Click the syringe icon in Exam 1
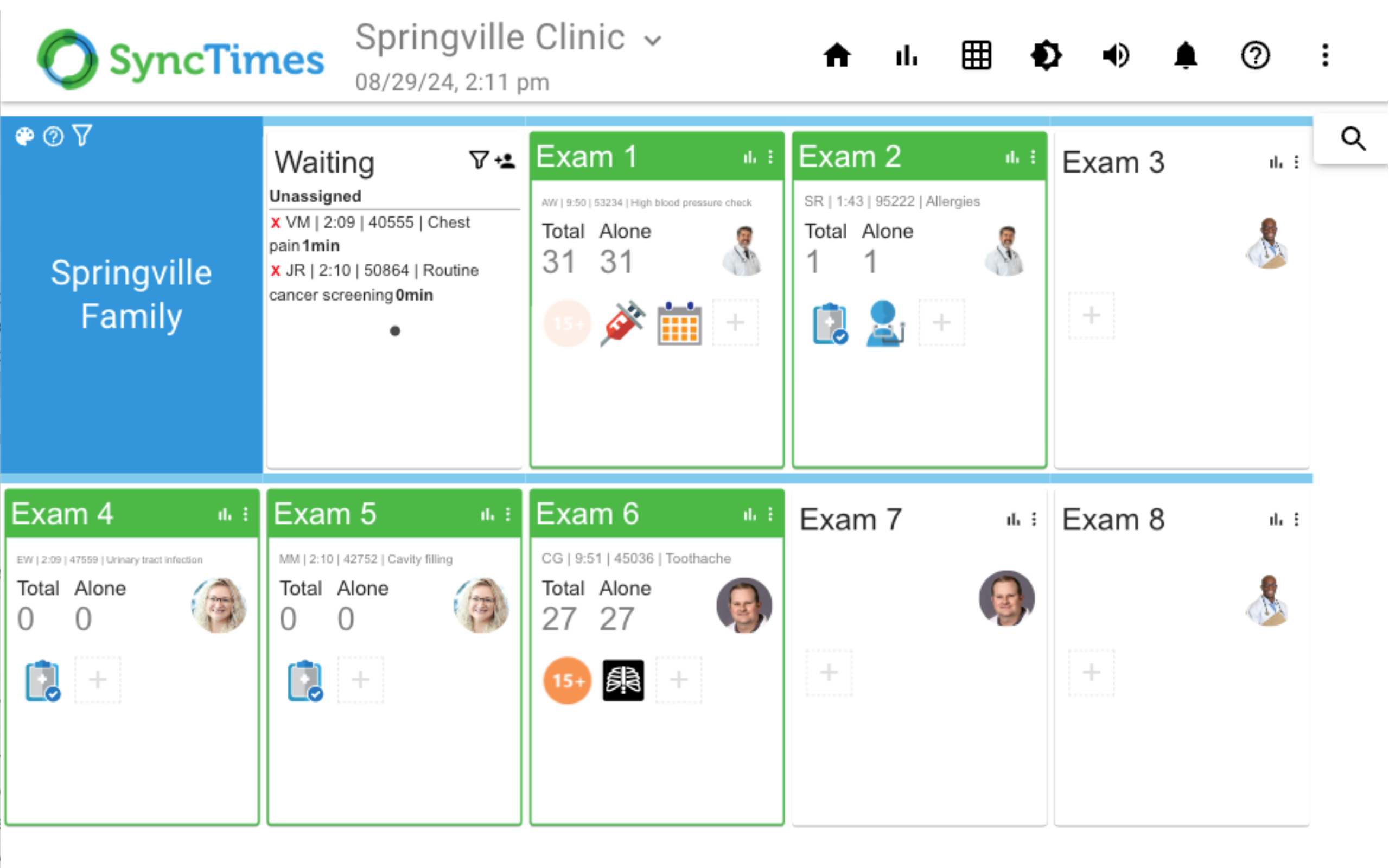This screenshot has height=868, width=1389. [623, 323]
